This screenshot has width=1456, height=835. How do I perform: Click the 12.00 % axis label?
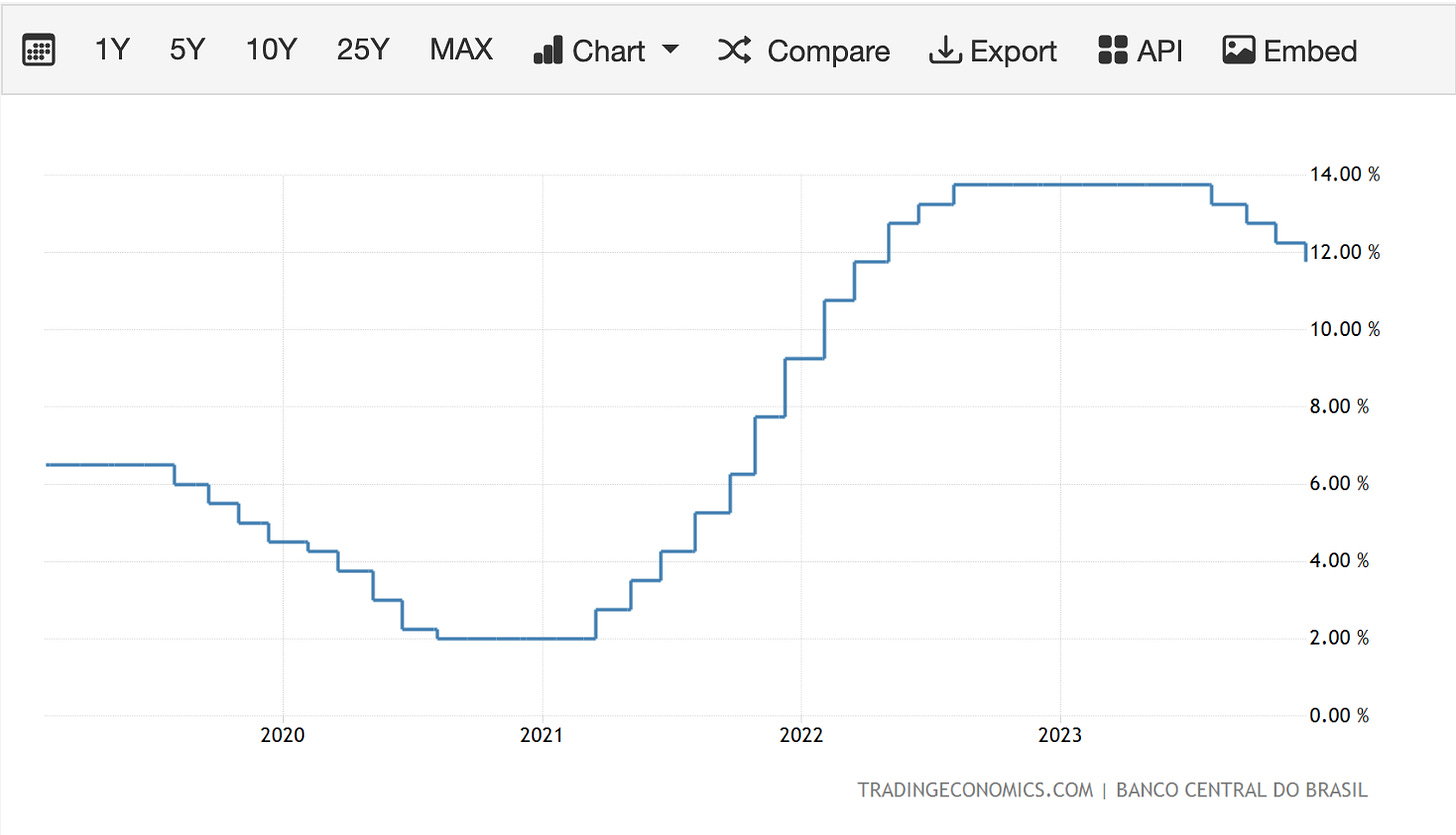click(x=1344, y=252)
